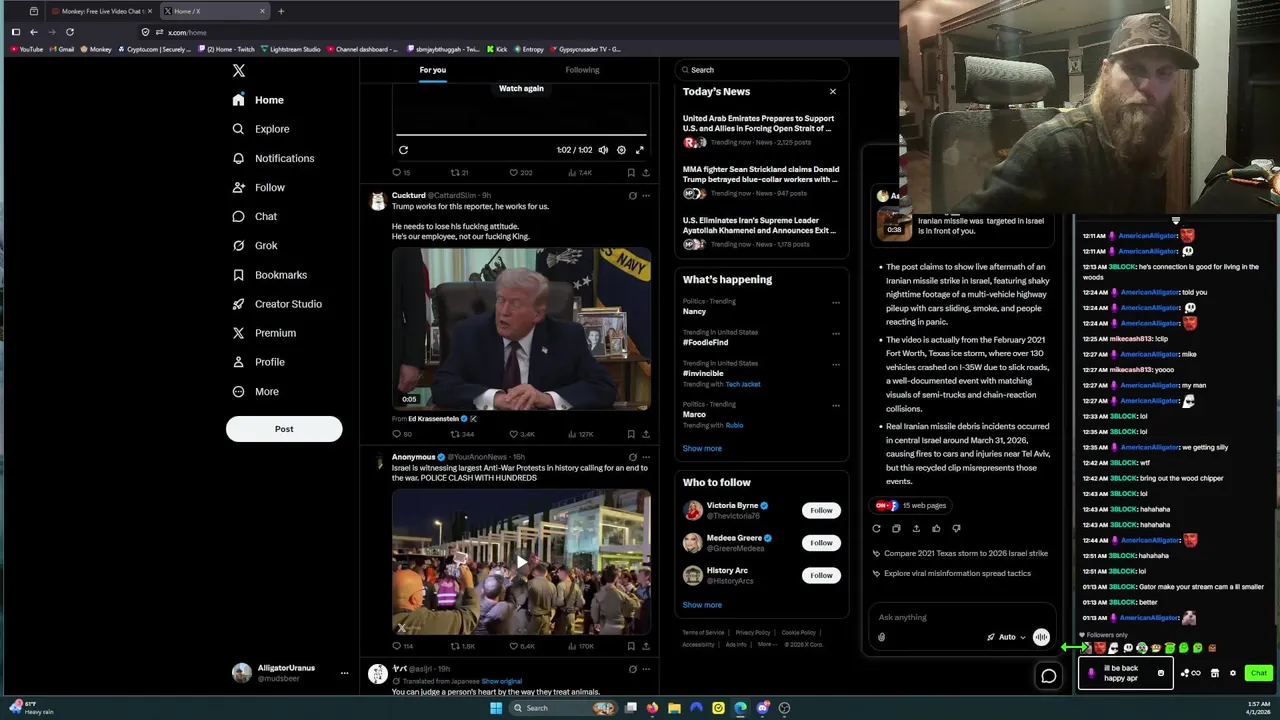Open account menu for AlligatorUranus
1280x720 pixels.
click(344, 673)
